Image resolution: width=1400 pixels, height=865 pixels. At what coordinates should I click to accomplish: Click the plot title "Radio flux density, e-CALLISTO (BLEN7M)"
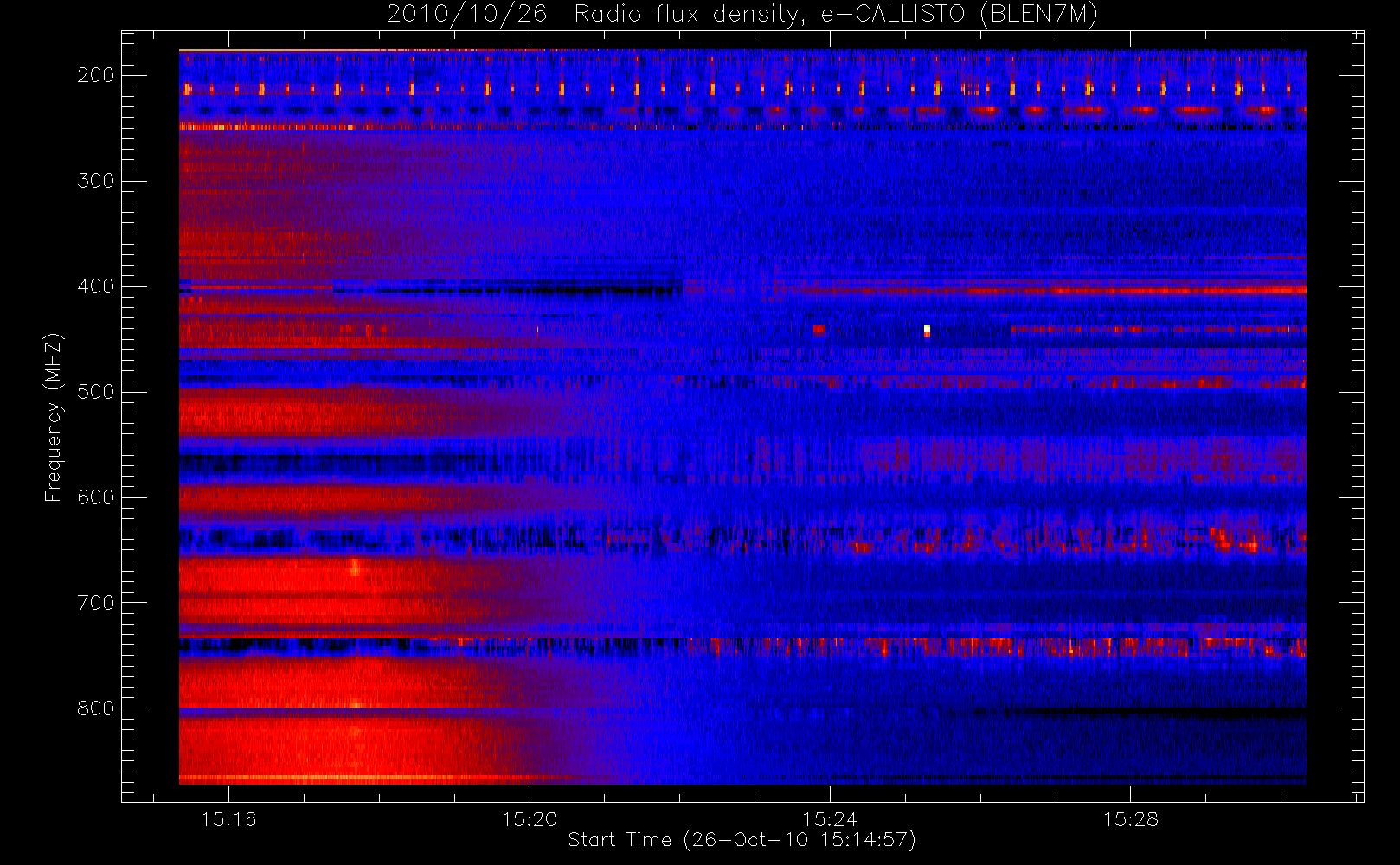click(836, 15)
